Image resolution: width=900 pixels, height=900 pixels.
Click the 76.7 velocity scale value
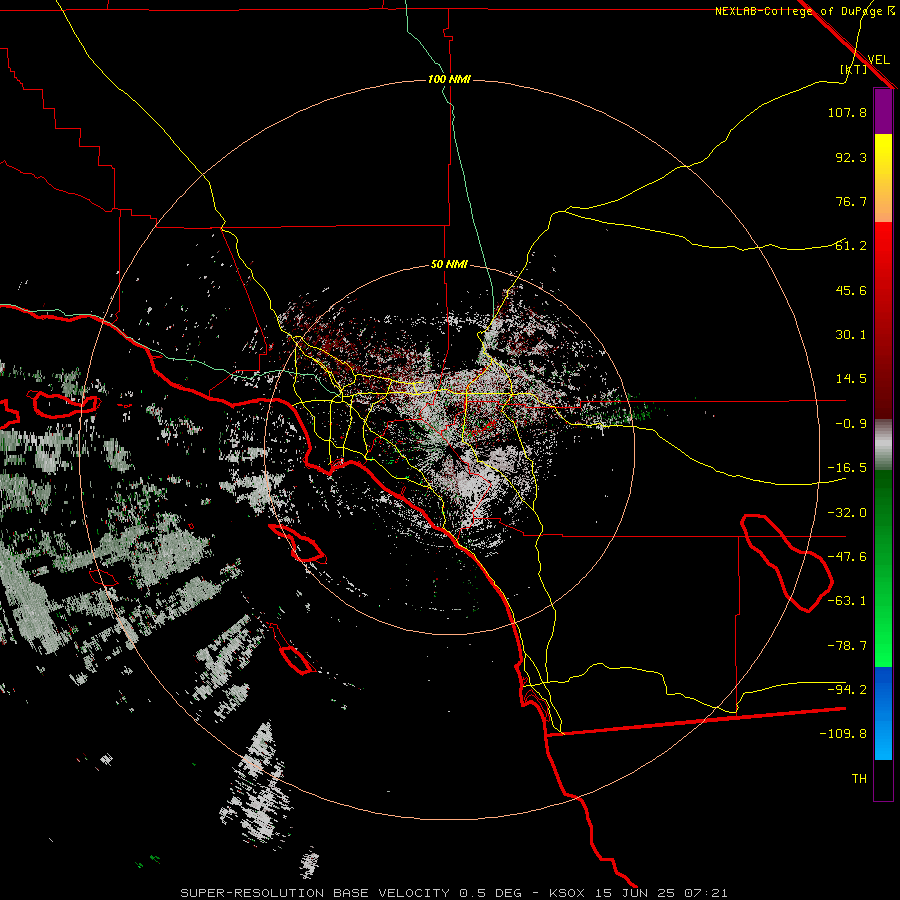[x=851, y=201]
